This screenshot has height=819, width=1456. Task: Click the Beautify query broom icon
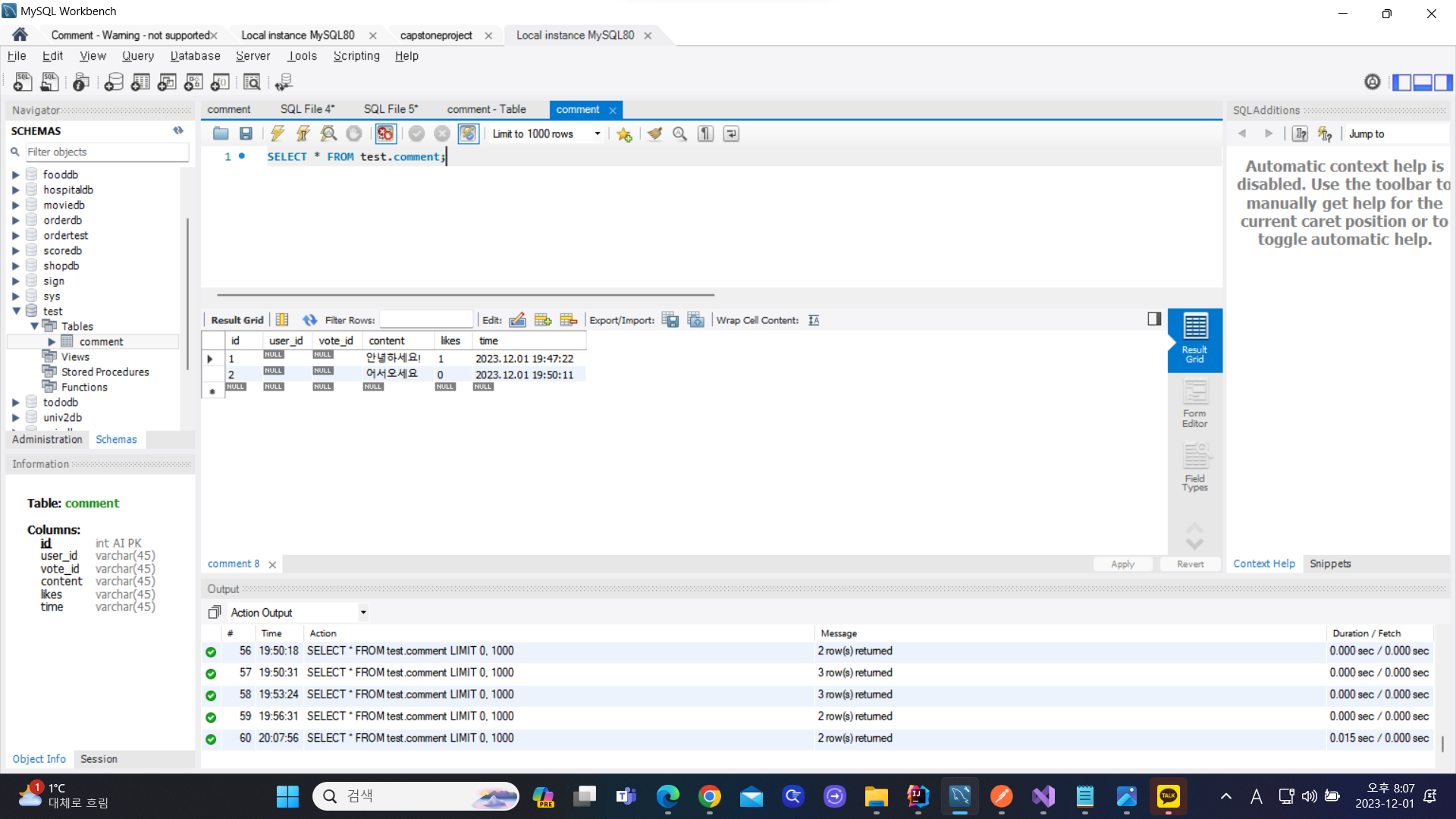[654, 133]
